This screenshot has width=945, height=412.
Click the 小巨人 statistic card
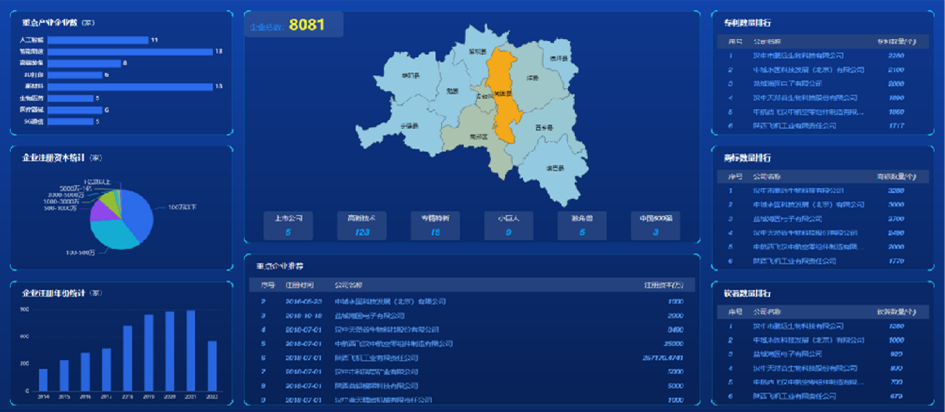coord(509,224)
